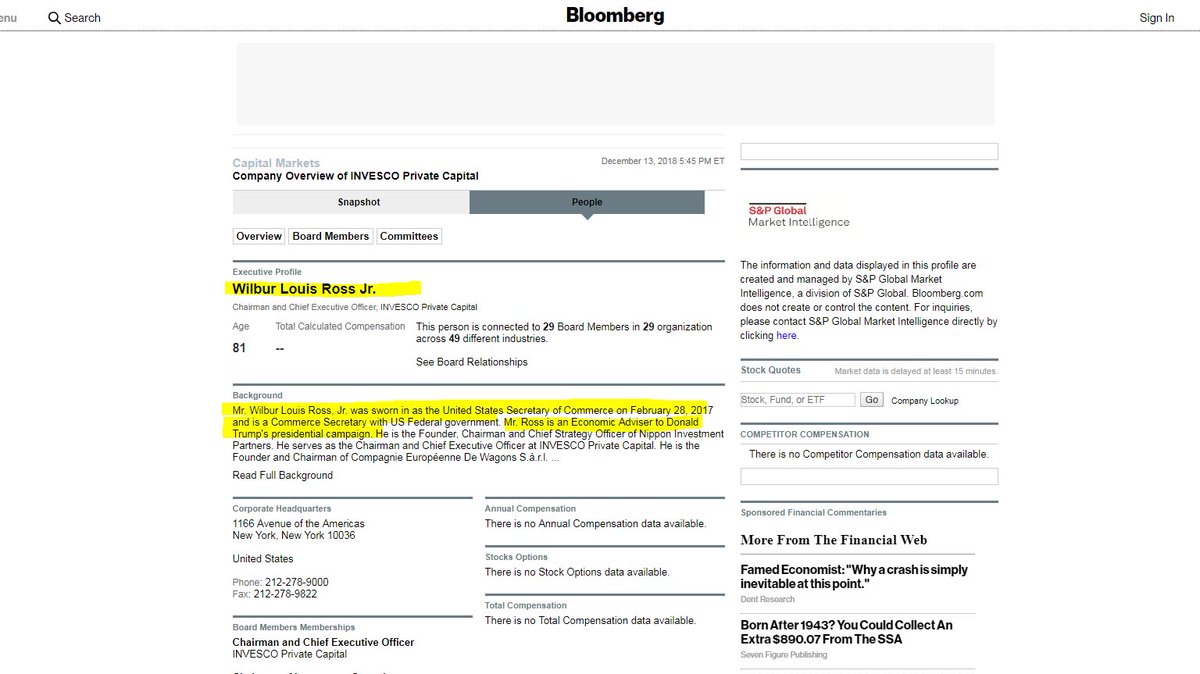Click the Go button

(872, 399)
